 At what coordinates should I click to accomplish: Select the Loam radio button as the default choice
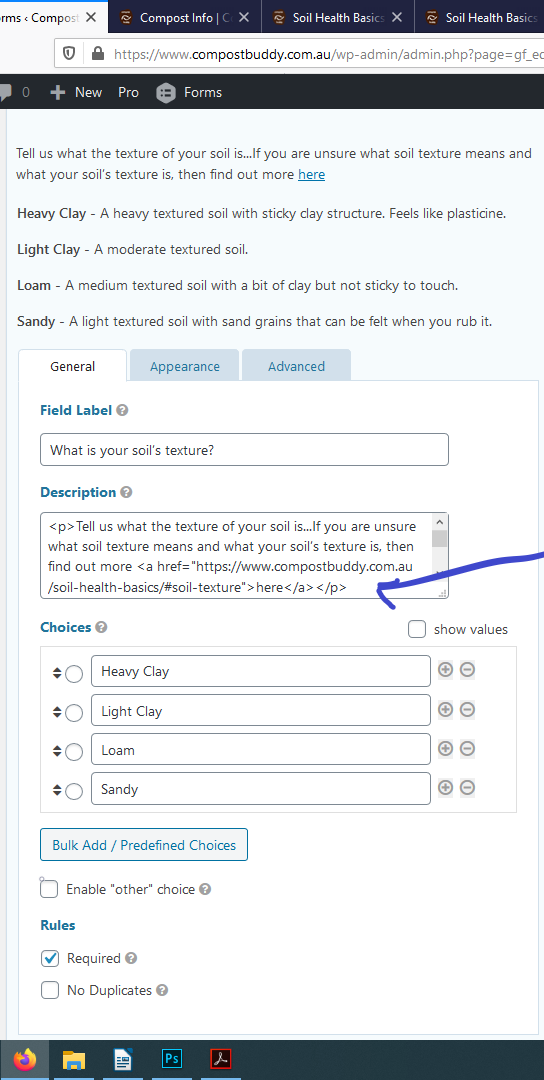click(74, 752)
